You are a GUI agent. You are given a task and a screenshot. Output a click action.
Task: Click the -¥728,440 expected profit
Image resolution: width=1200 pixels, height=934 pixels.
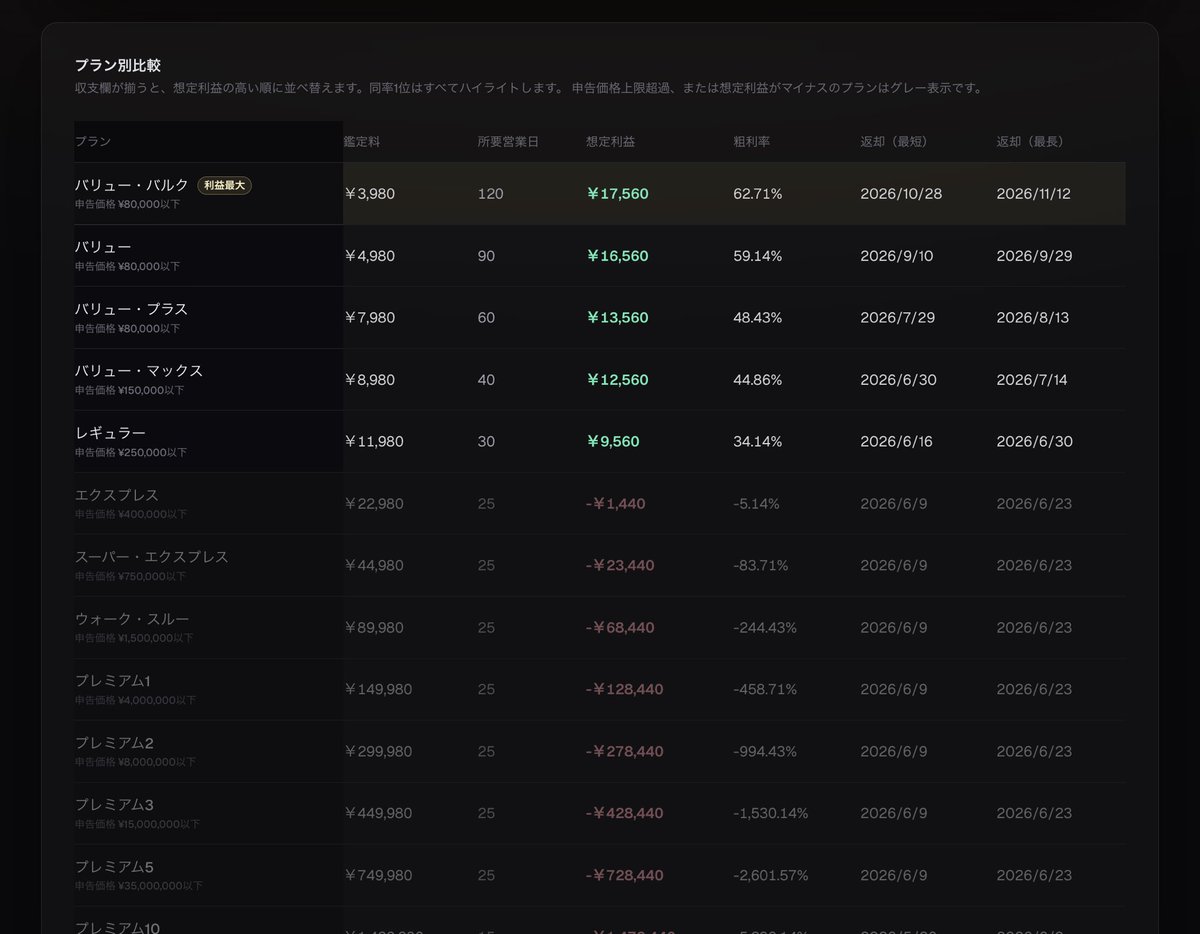[x=625, y=876]
